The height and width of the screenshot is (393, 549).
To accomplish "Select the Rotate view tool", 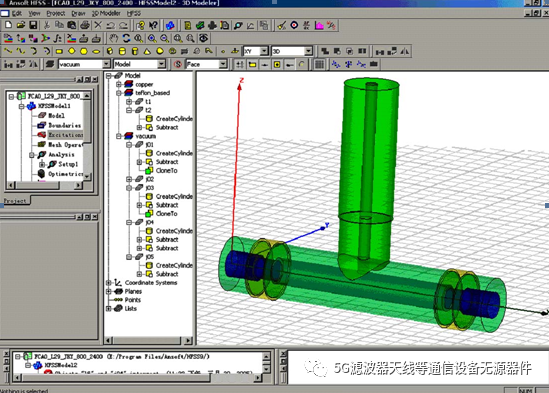I will 126,38.
